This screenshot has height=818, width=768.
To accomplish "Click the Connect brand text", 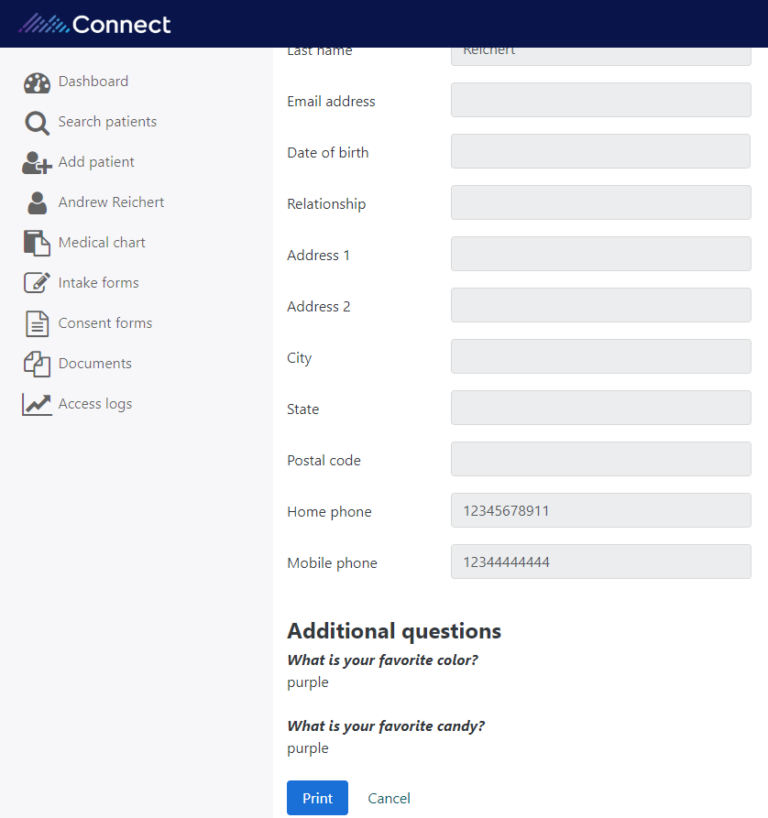I will [x=122, y=25].
